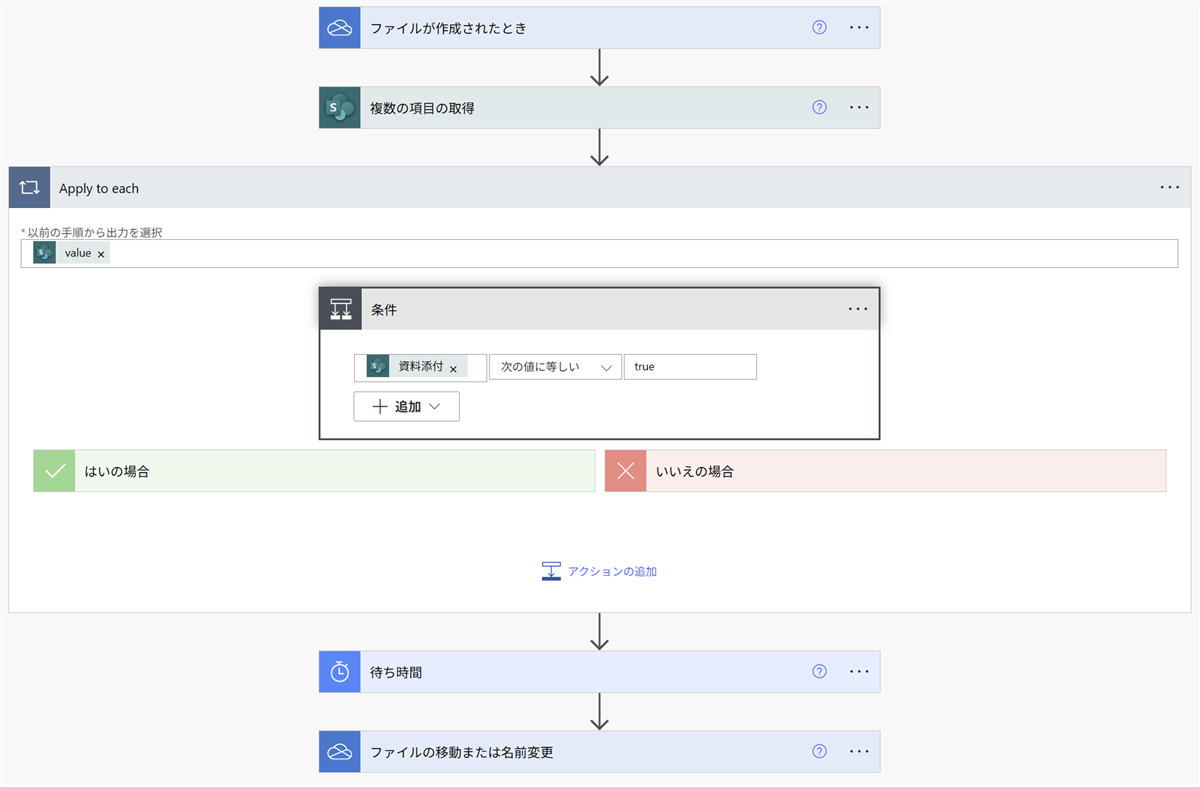Open the 次の値に等しい operator dropdown
The height and width of the screenshot is (787, 1200).
click(x=555, y=367)
